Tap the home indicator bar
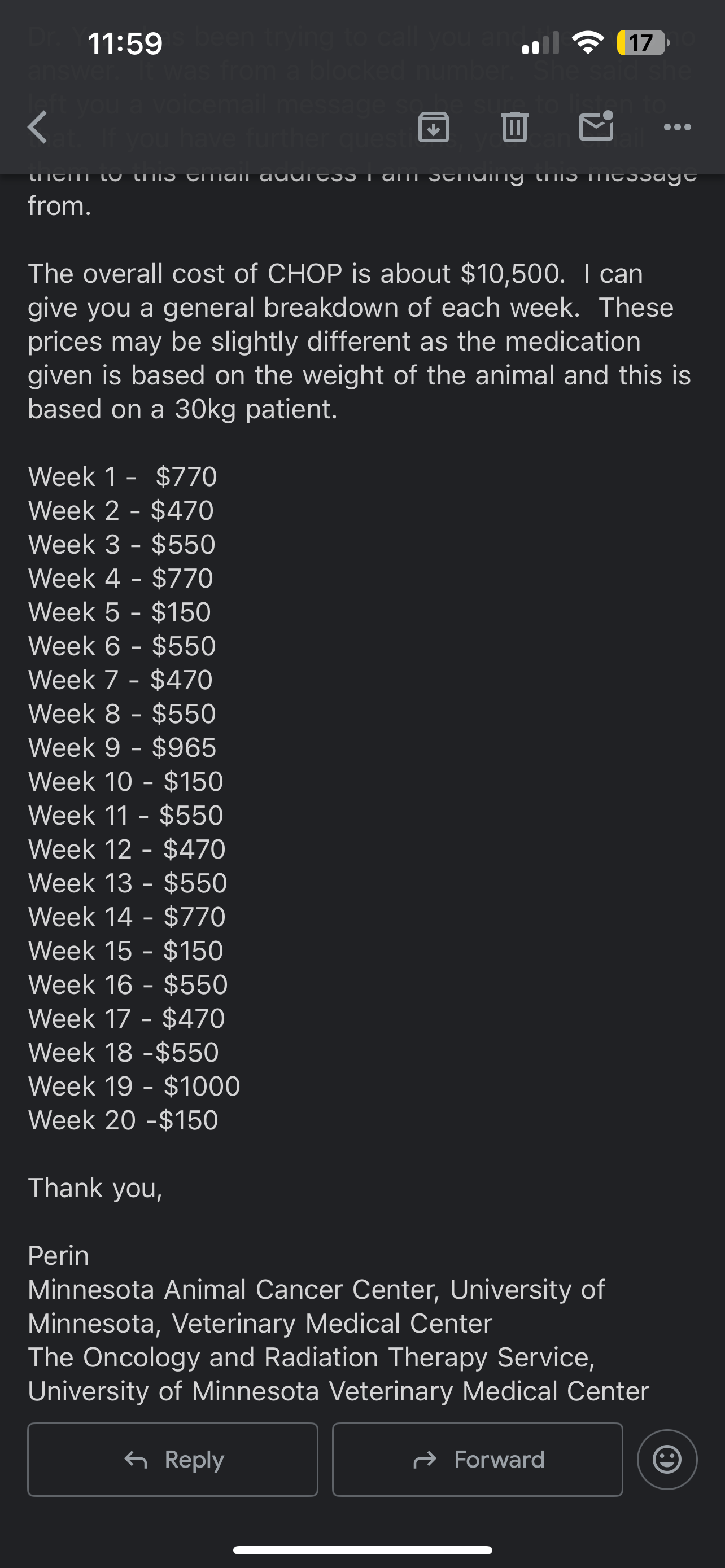Viewport: 725px width, 1568px height. (362, 1550)
